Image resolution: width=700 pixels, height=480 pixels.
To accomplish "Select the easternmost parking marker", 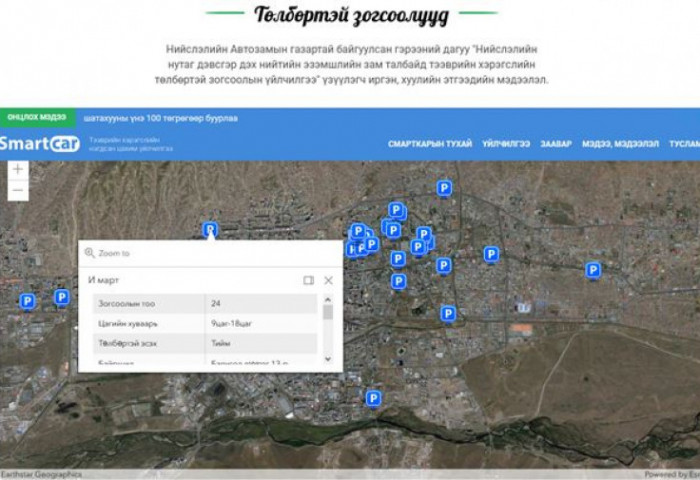I will [593, 271].
